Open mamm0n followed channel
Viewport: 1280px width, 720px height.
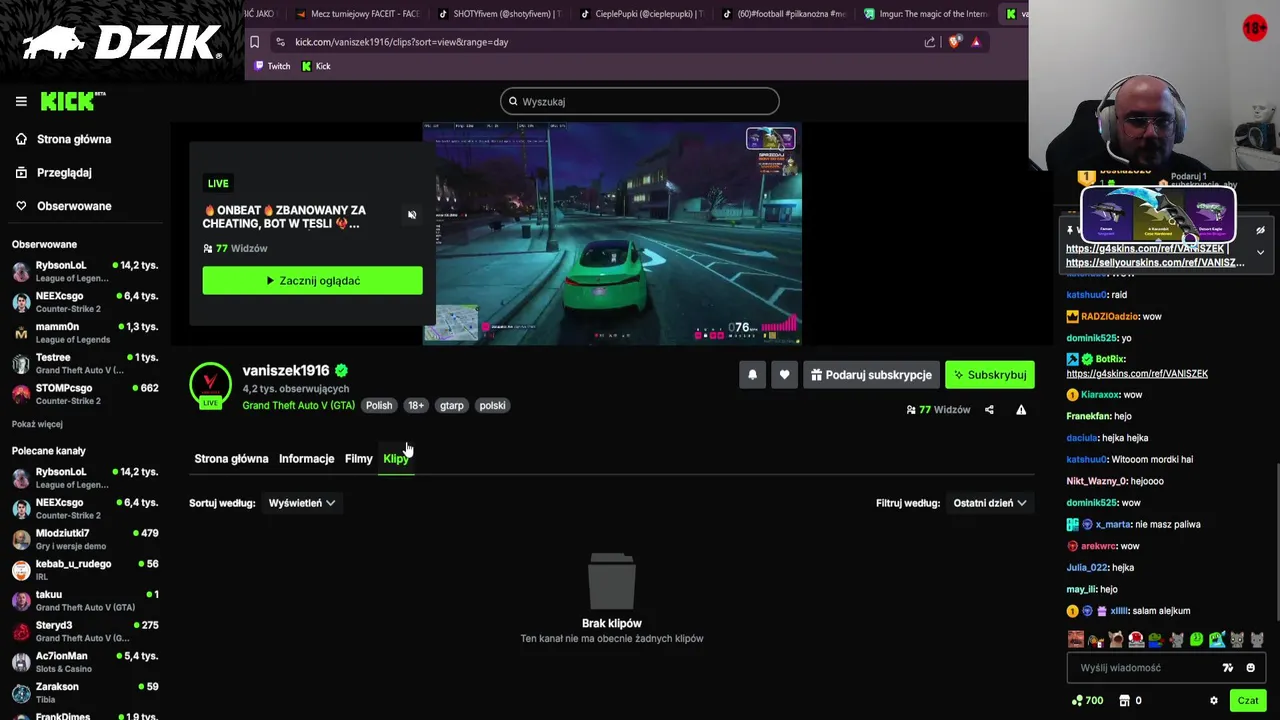[85, 333]
